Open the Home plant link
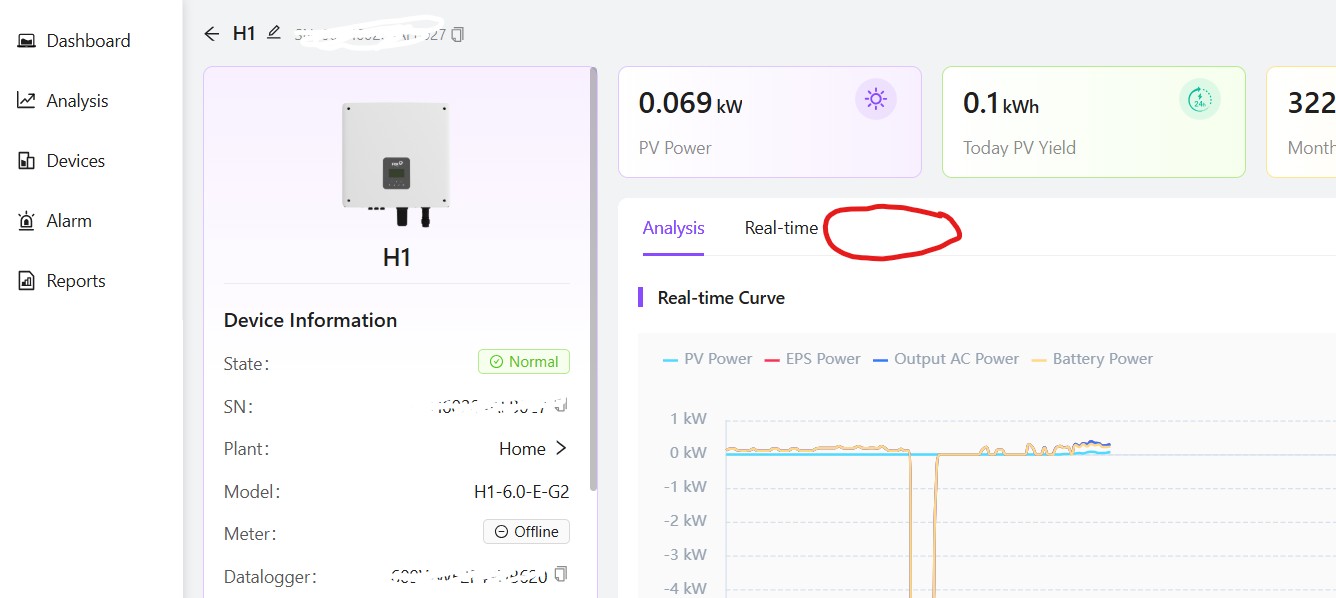The height and width of the screenshot is (598, 1336). tap(533, 449)
